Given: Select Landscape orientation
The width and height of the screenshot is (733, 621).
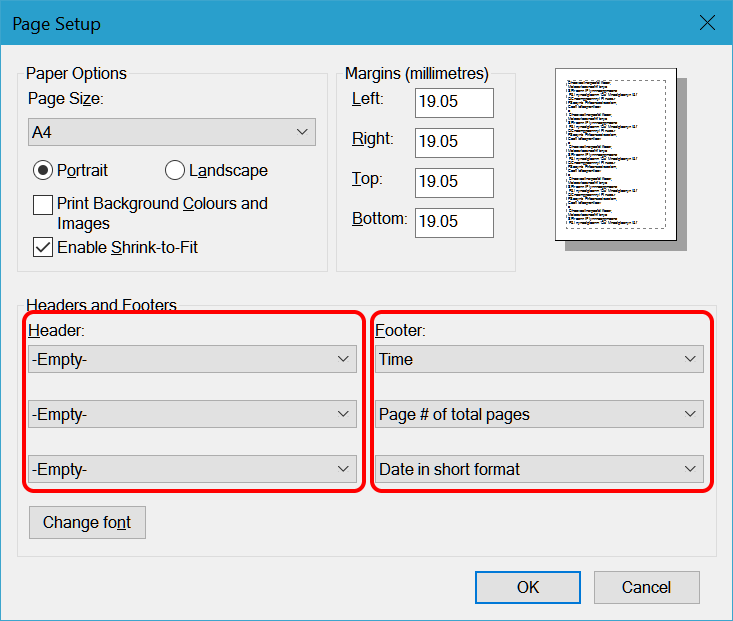Looking at the screenshot, I should click(175, 170).
